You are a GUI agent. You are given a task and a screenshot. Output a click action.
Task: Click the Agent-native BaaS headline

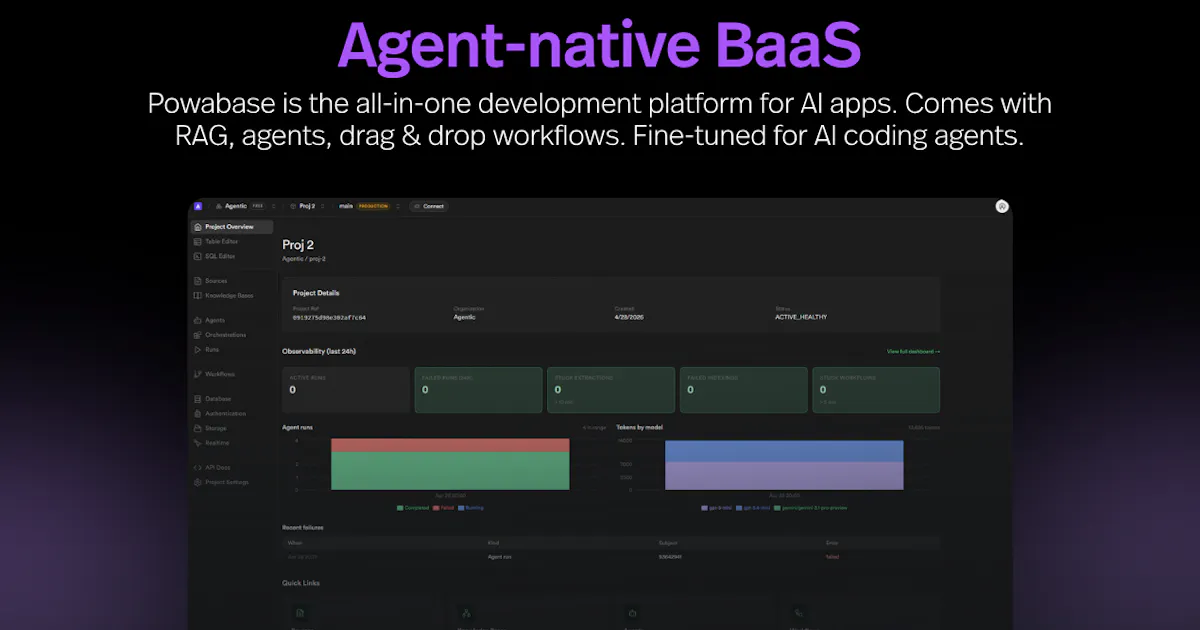[599, 44]
